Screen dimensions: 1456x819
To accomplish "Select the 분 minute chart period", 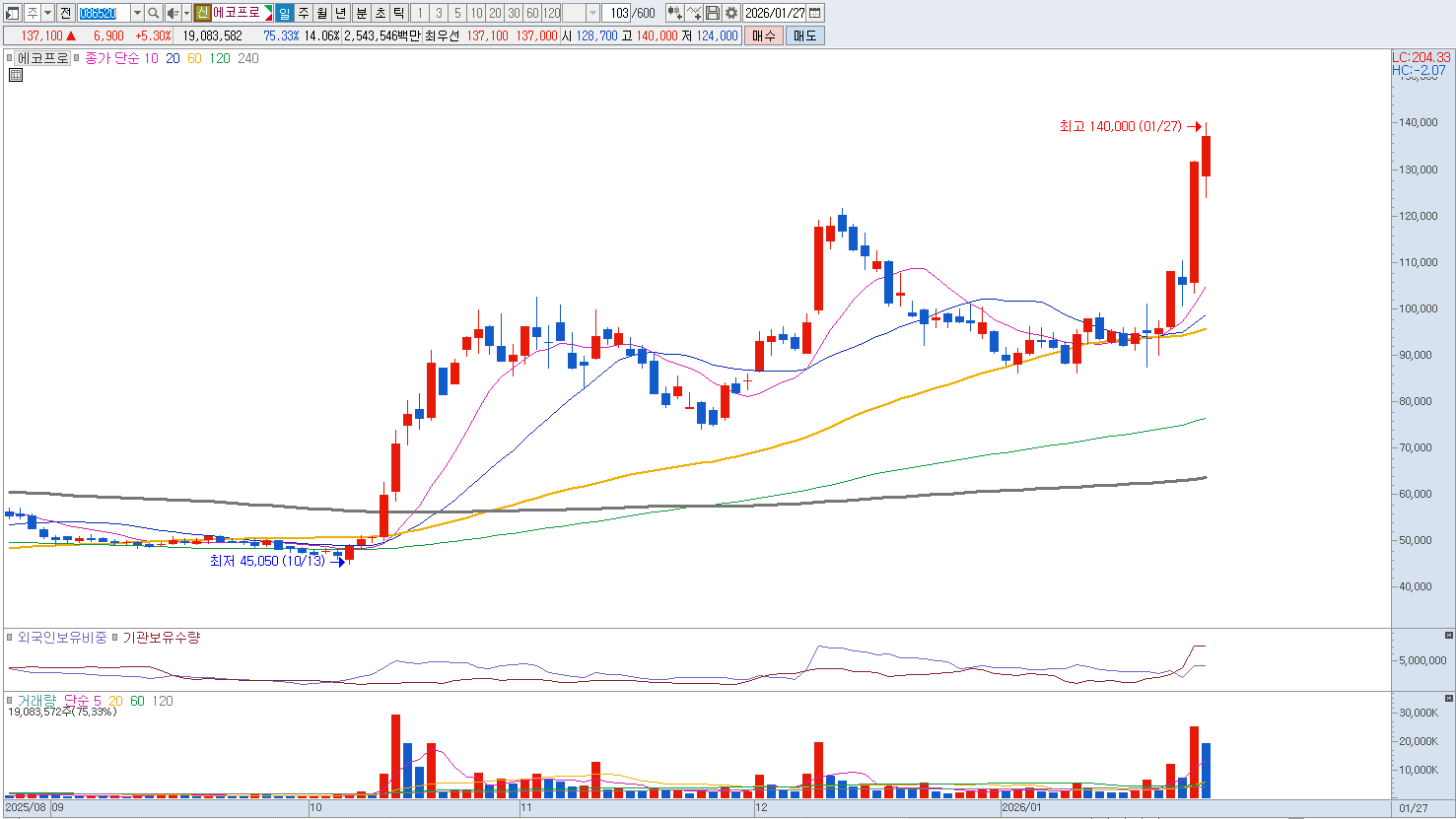I will point(361,13).
